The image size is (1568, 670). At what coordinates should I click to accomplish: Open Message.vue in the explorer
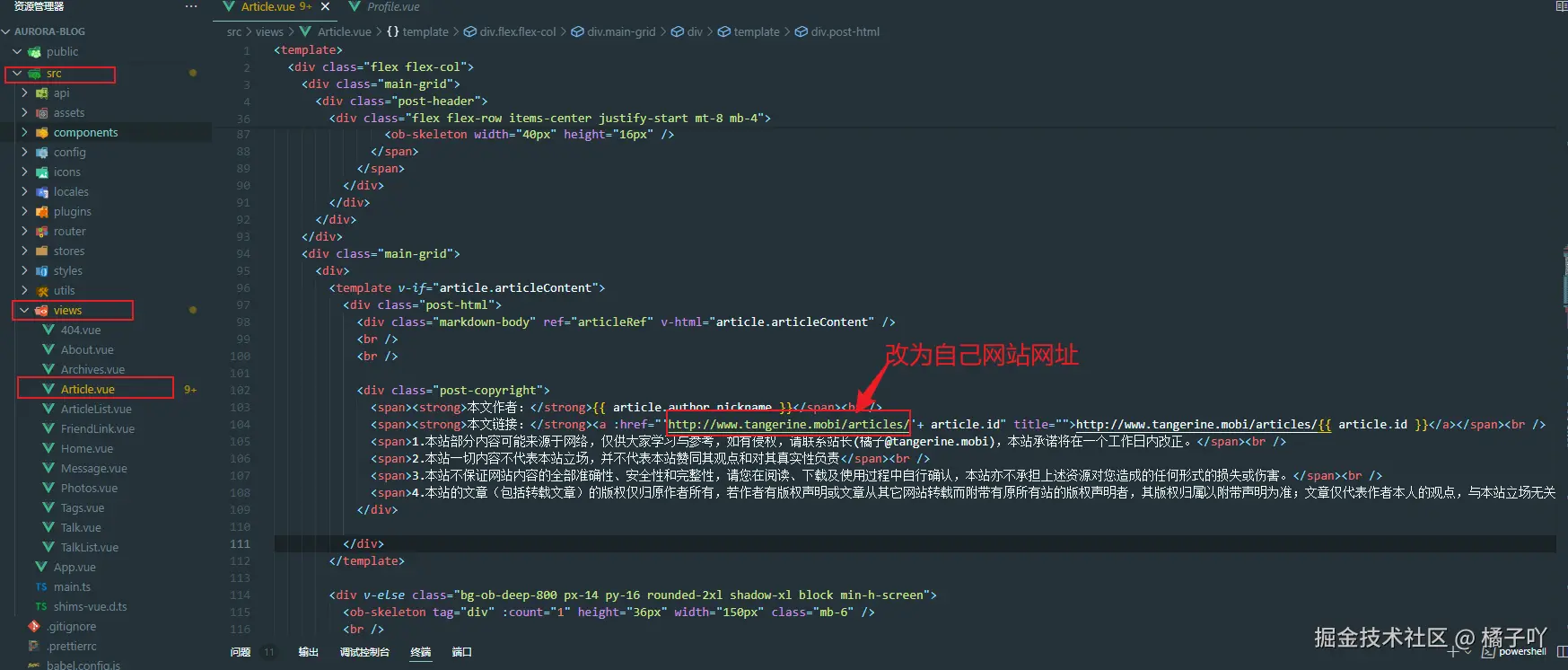[94, 468]
